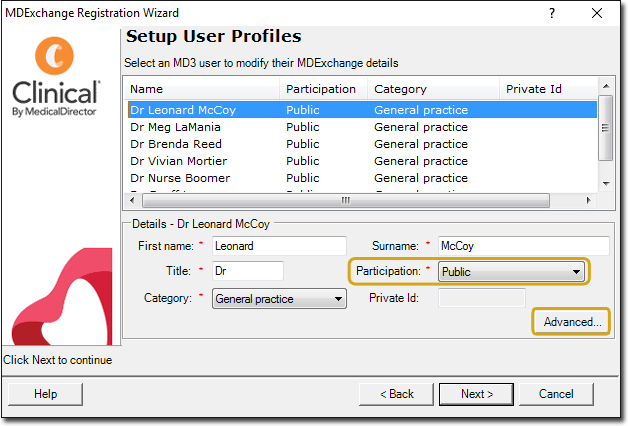Click Next > to continue

[476, 394]
